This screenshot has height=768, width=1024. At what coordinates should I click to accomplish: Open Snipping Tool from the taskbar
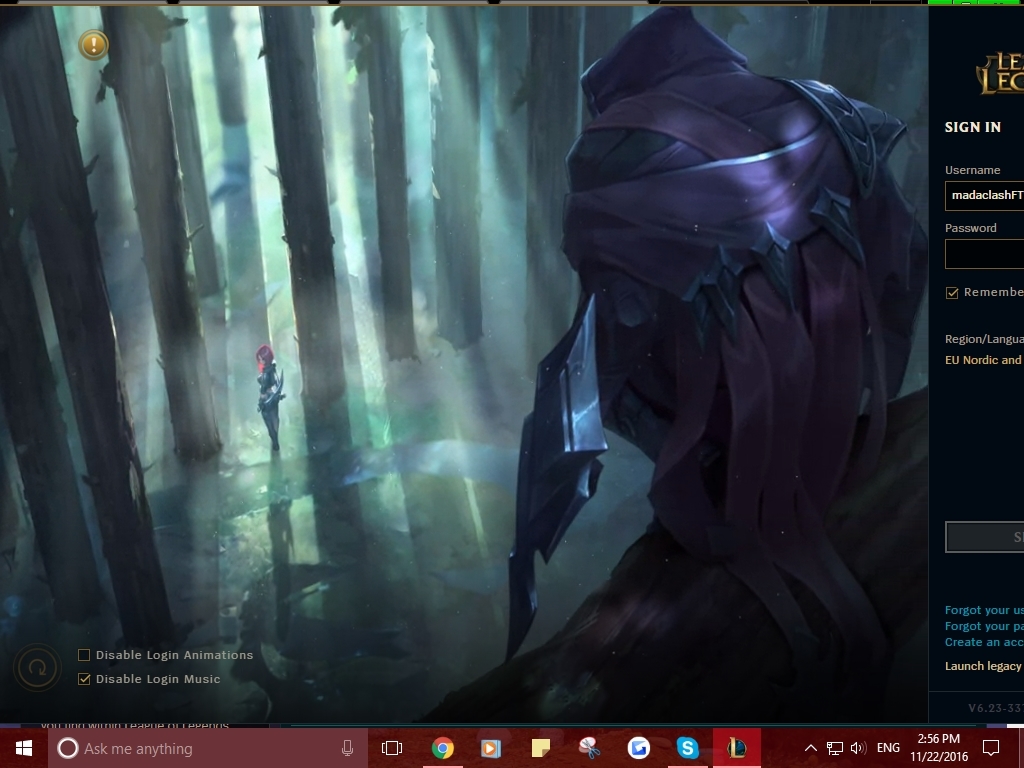point(589,748)
